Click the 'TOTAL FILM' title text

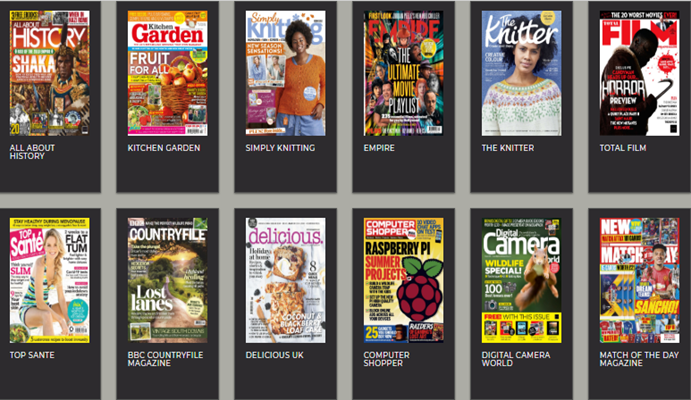tap(623, 148)
